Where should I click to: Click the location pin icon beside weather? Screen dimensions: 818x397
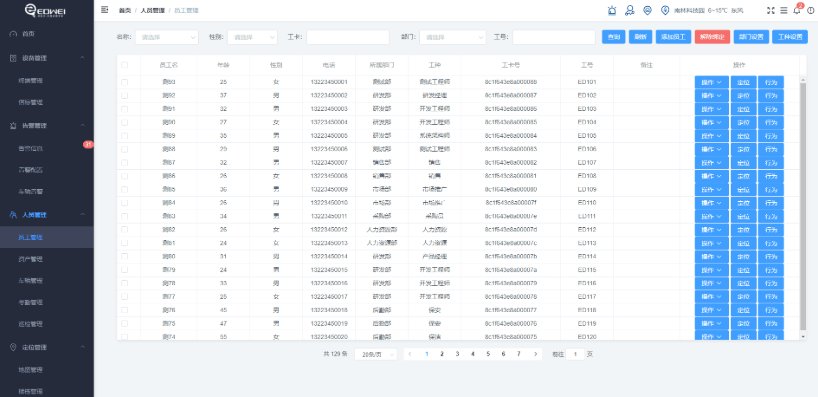[x=665, y=10]
